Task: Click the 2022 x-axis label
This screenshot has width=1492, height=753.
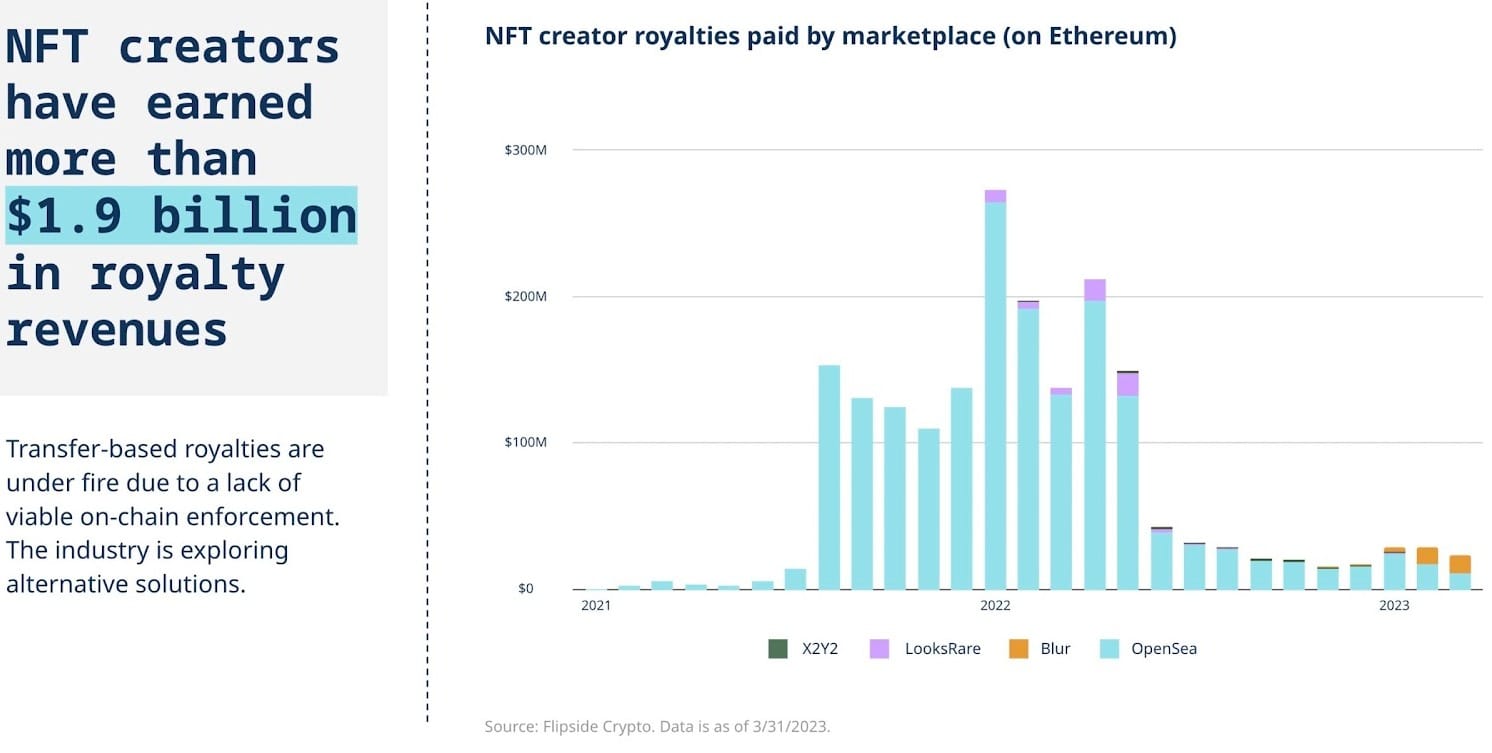Action: click(995, 606)
